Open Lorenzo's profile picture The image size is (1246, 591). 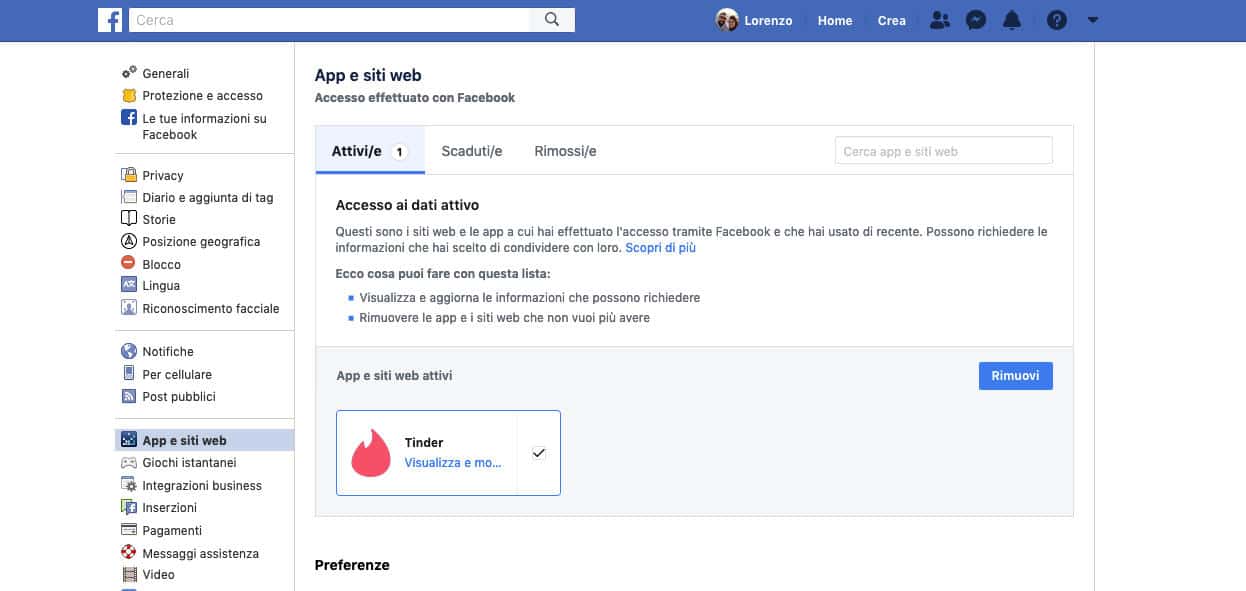point(727,20)
